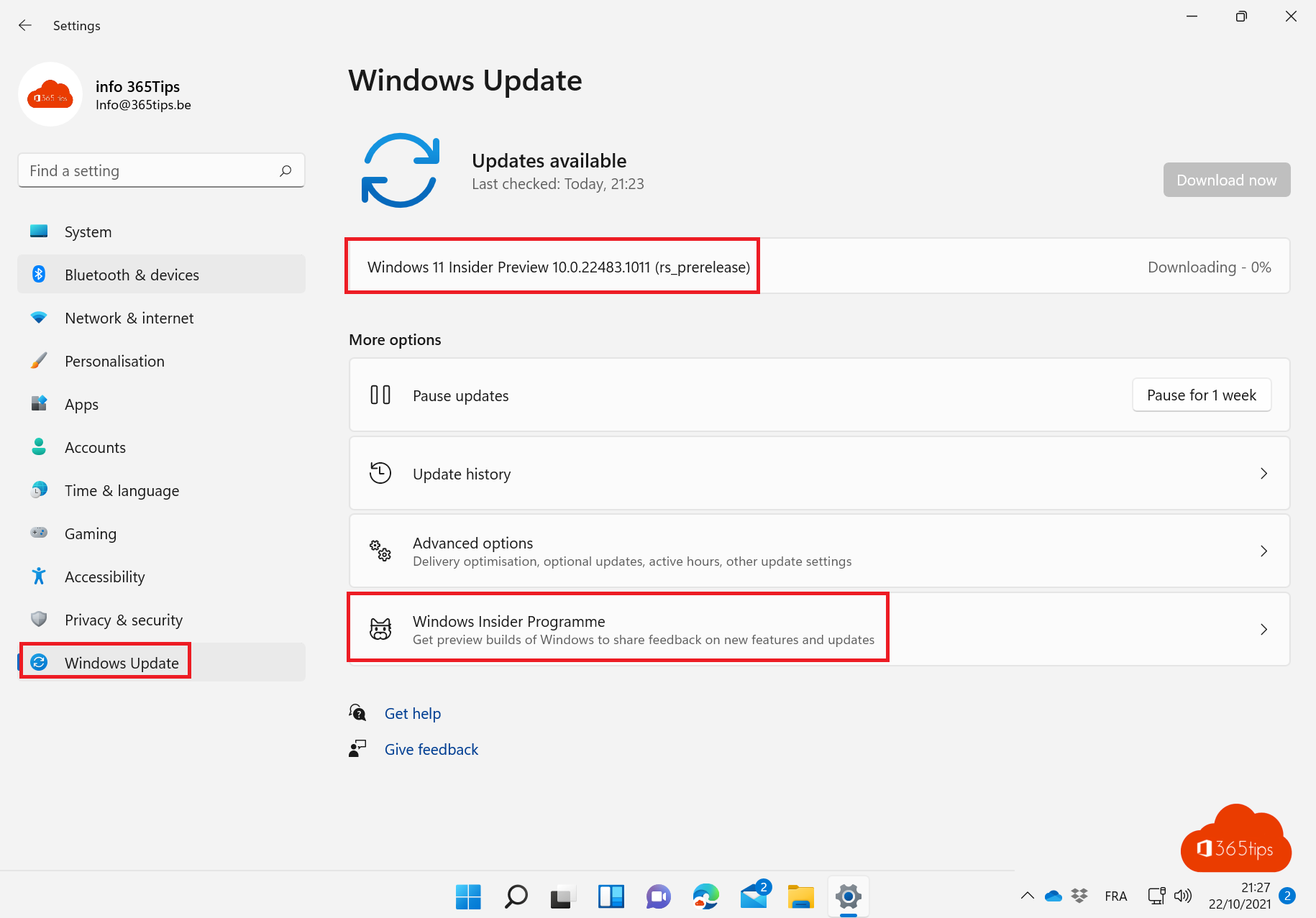
Task: Go to Privacy & security settings
Action: 161,620
